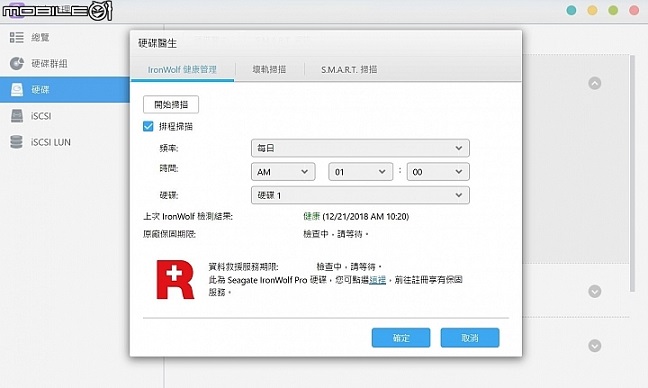Open the AM/PM time dropdown

283,171
